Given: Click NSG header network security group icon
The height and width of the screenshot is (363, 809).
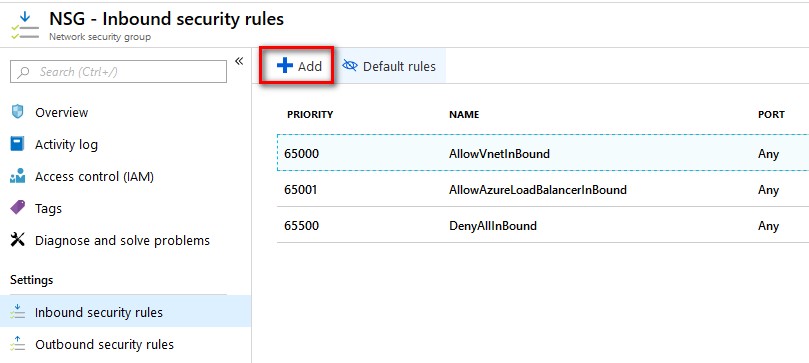Looking at the screenshot, I should (x=25, y=26).
